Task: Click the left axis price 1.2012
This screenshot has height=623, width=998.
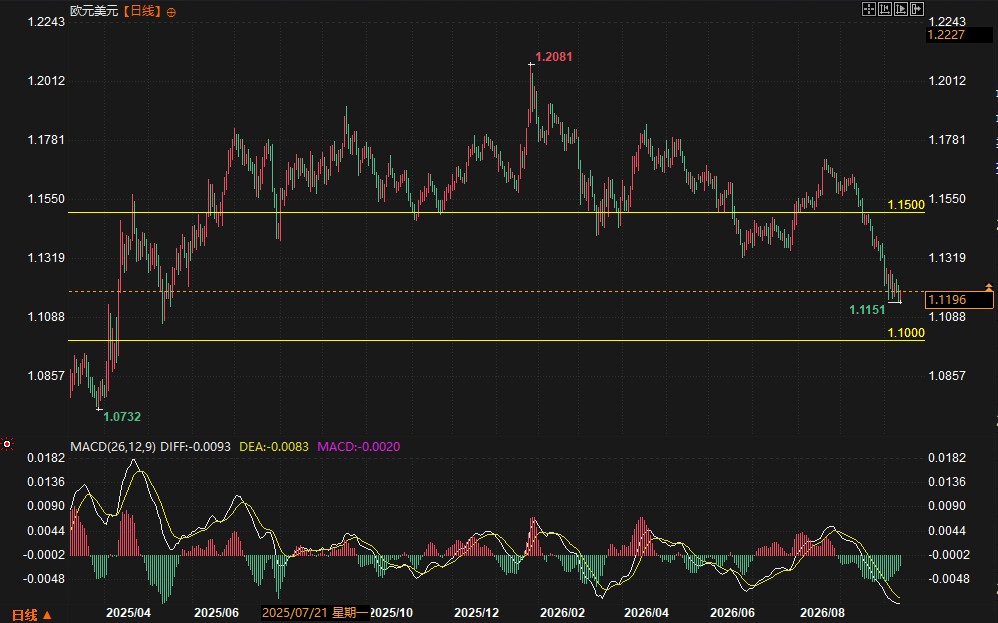Action: 46,81
